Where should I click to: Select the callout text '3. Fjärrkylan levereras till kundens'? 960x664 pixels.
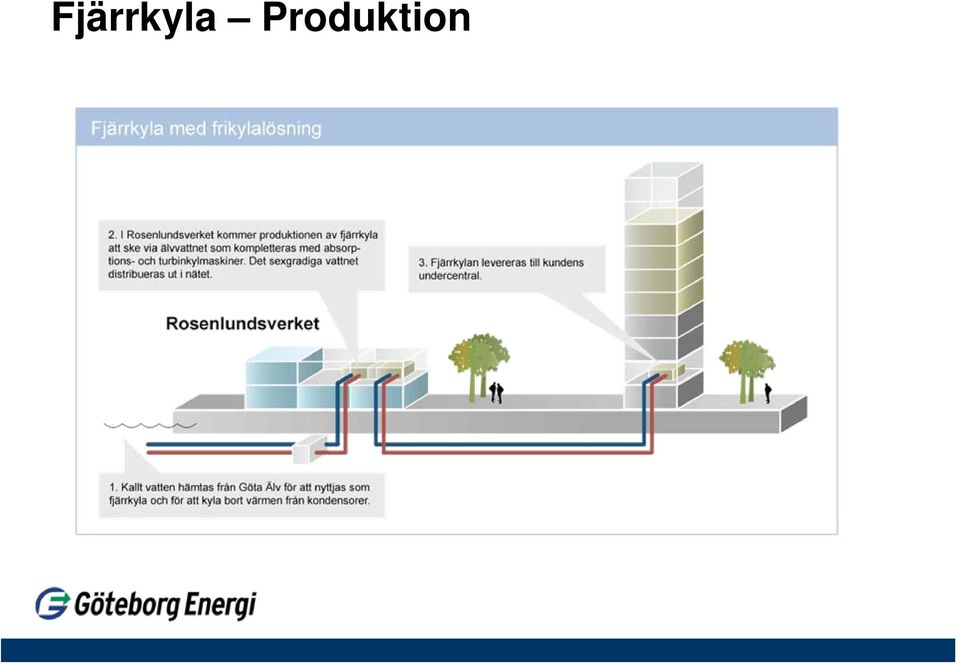(x=501, y=269)
